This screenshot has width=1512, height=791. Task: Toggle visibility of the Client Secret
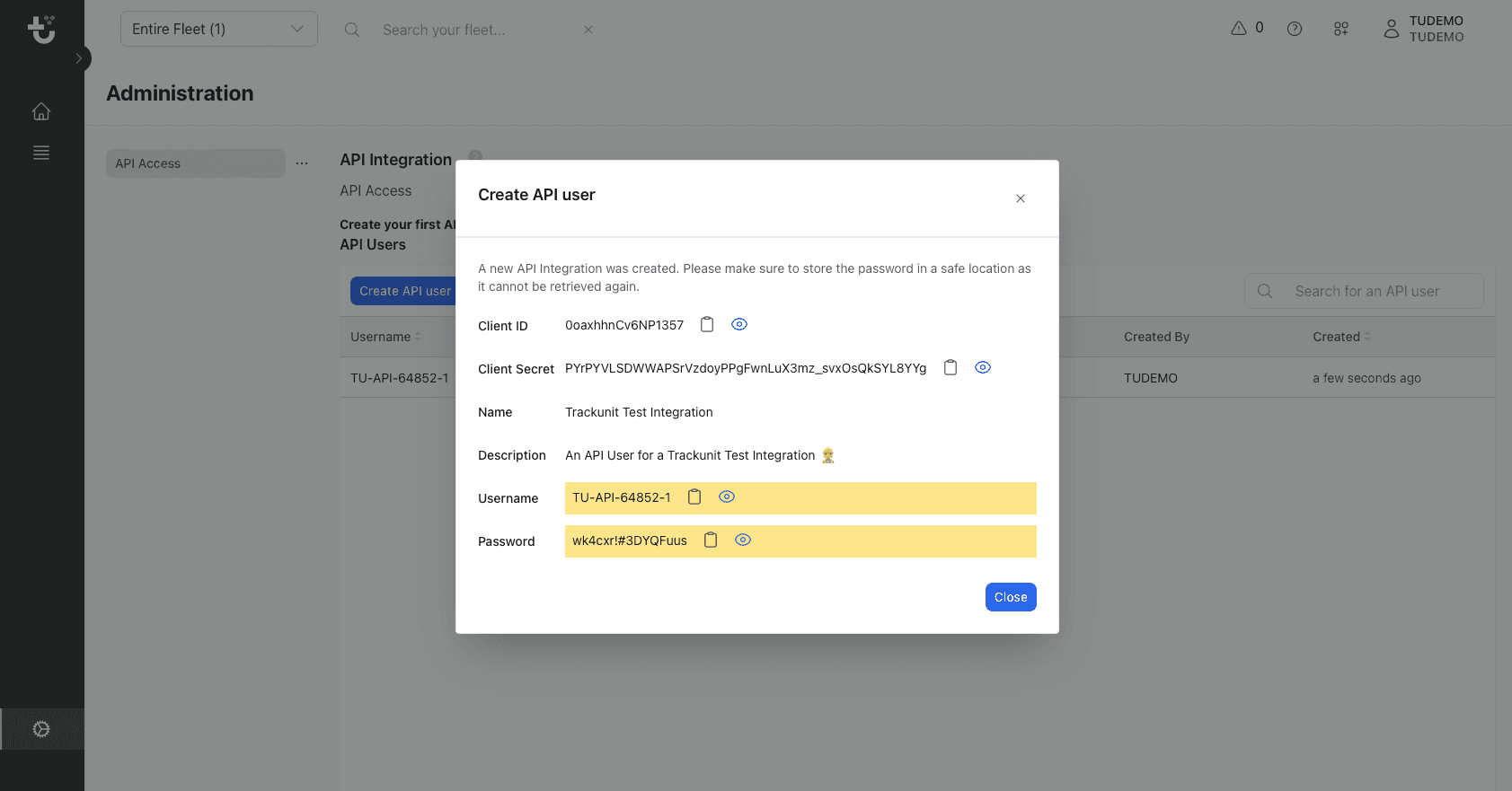coord(983,368)
